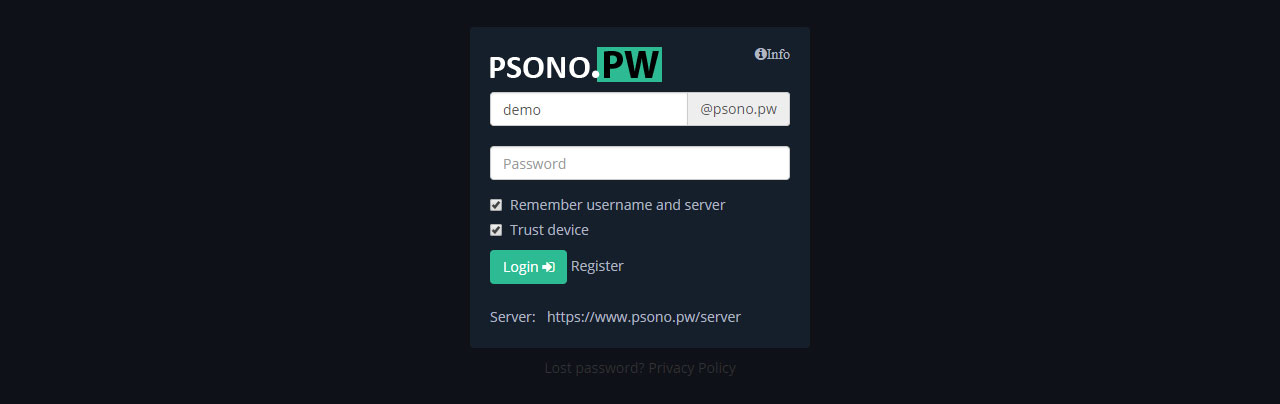Viewport: 1280px width, 404px height.
Task: Focus the Password input field
Action: 640,163
